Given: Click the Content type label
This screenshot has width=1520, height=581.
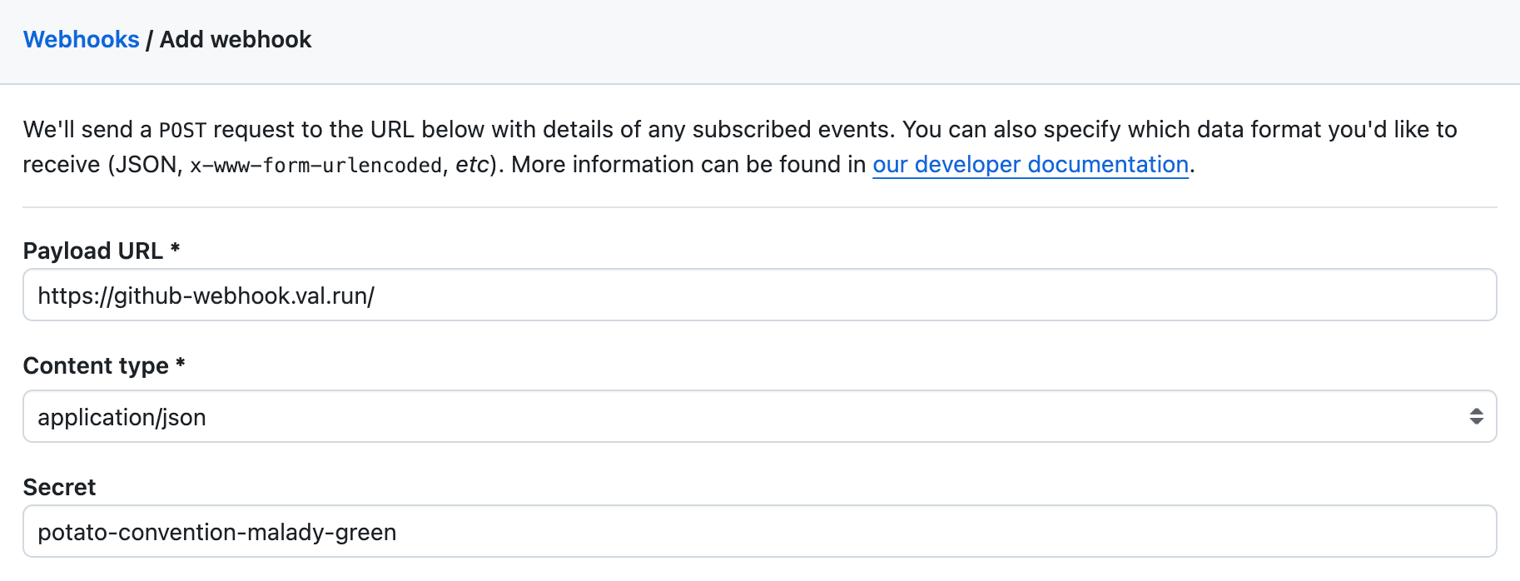Looking at the screenshot, I should (x=104, y=366).
